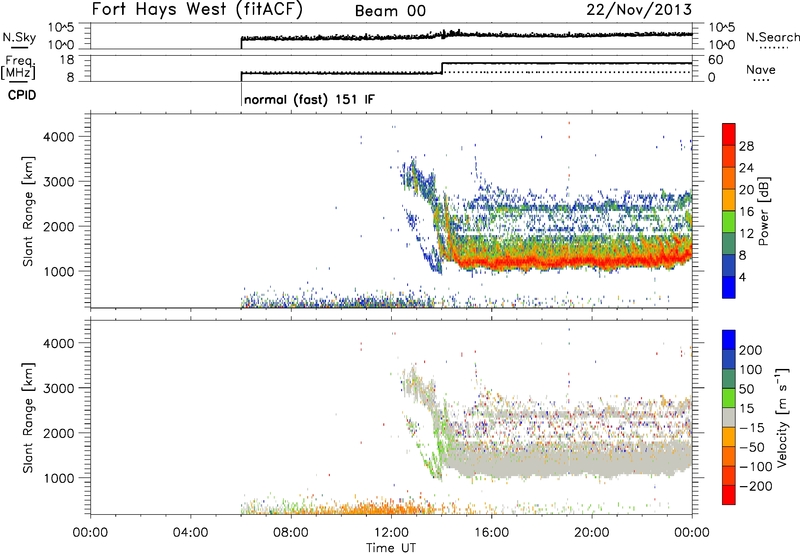Click the '28' power colorbar value

coord(746,146)
